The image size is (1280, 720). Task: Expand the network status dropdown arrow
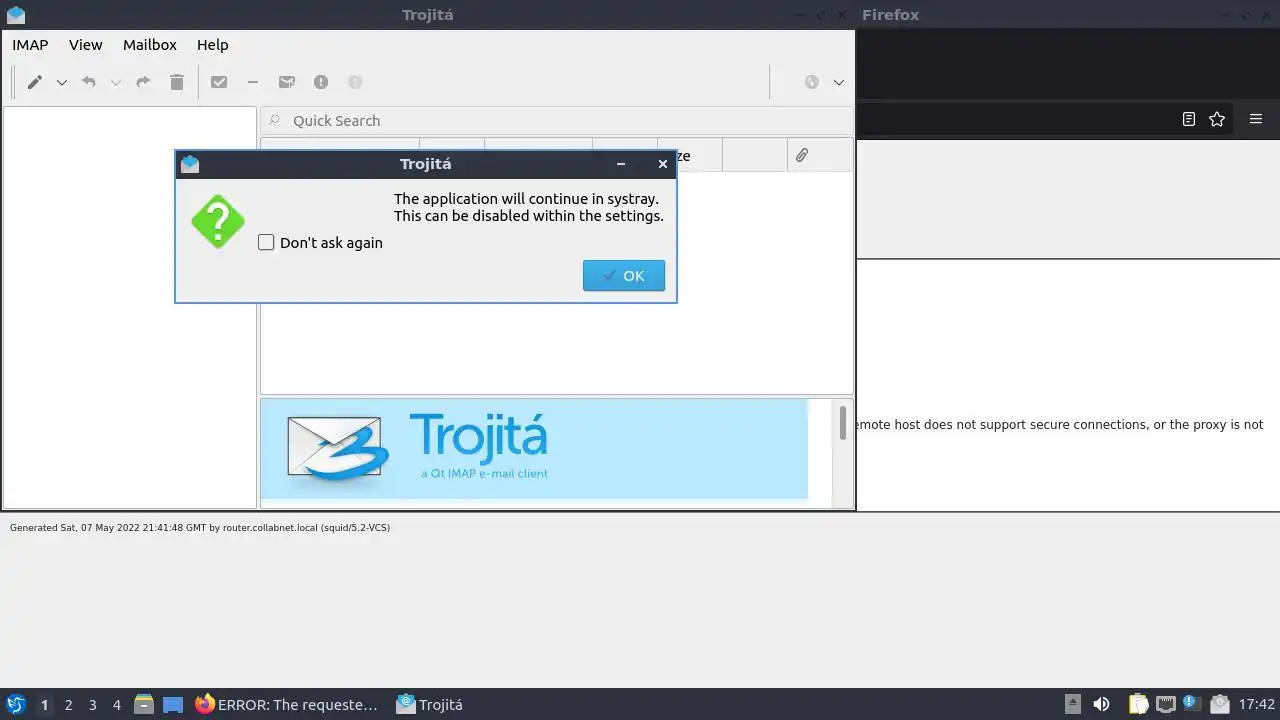point(839,83)
